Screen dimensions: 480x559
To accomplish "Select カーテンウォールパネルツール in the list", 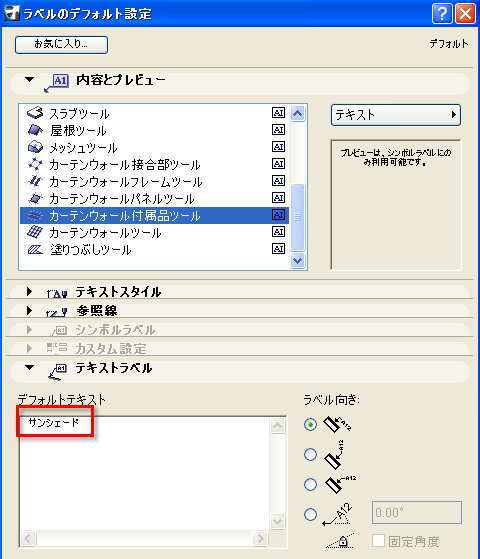I will [x=154, y=198].
